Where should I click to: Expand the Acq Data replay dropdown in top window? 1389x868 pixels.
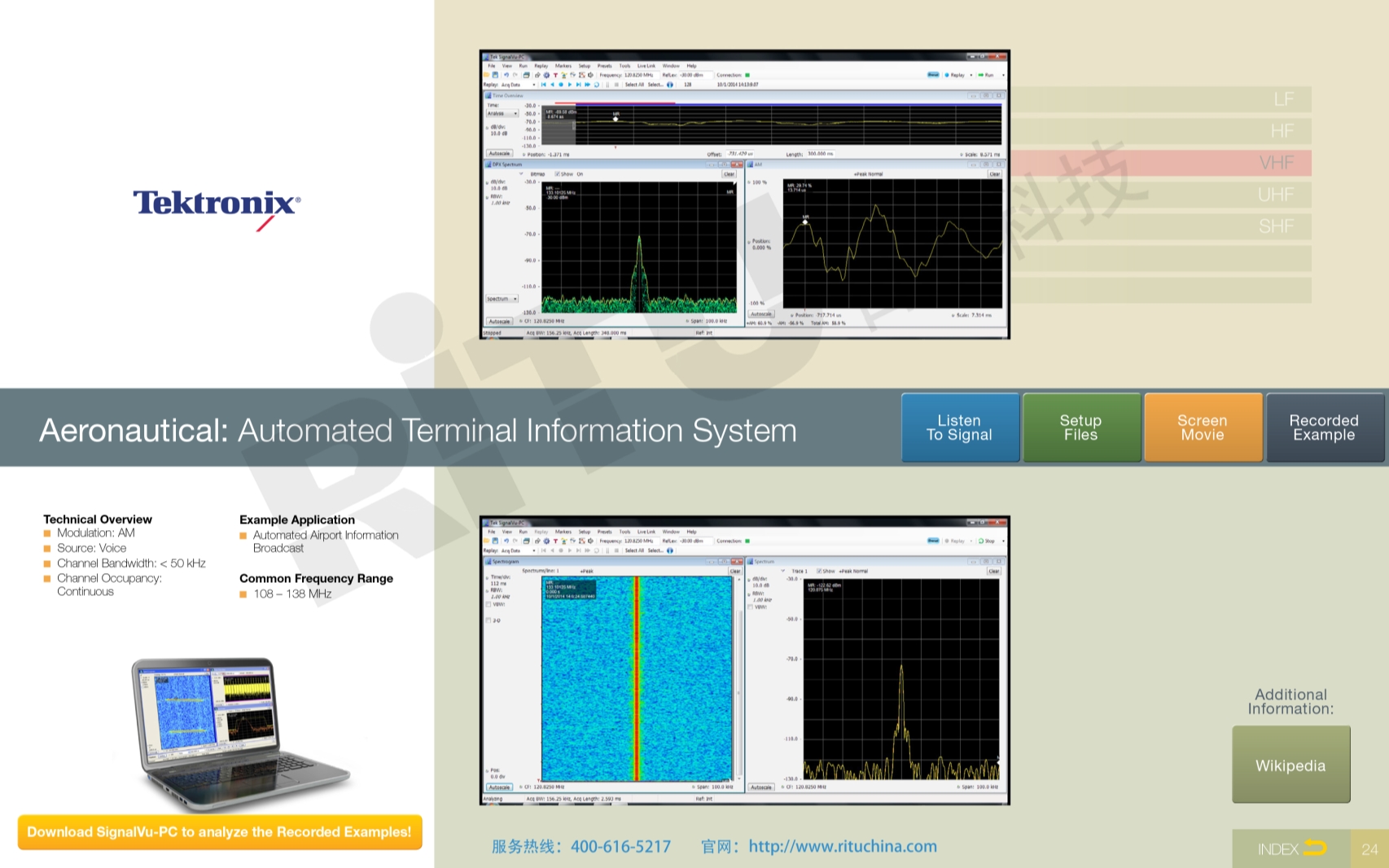(534, 85)
